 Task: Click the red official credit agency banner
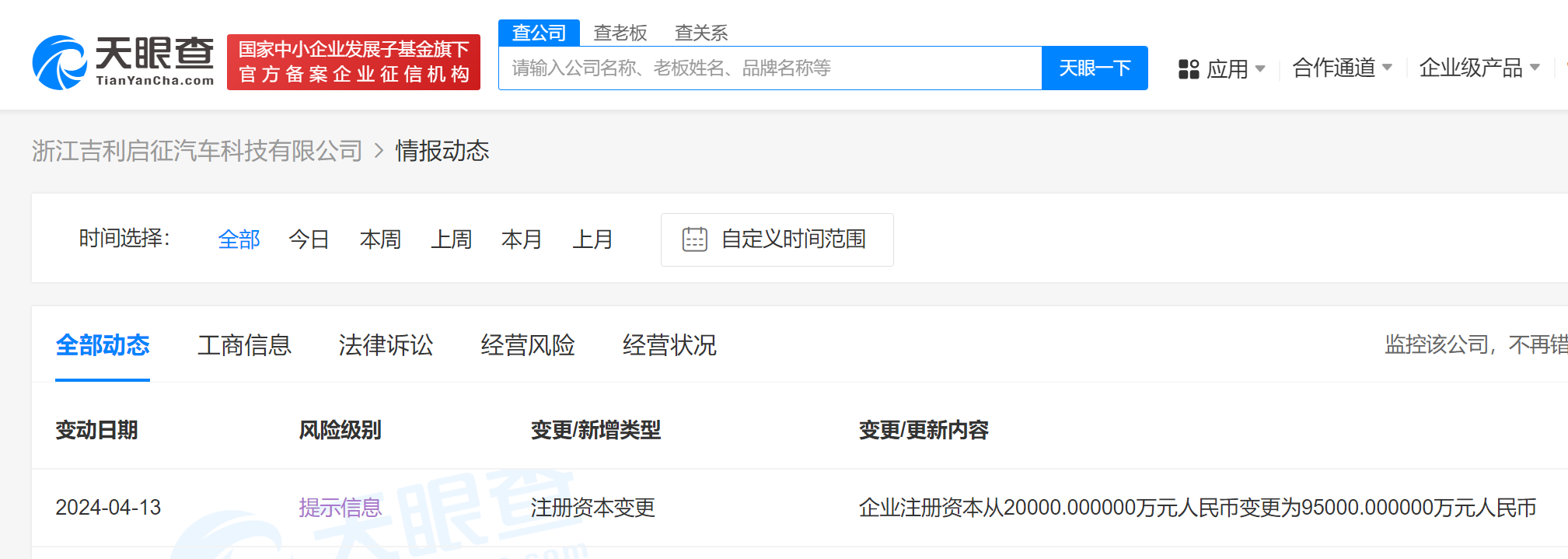coord(353,62)
